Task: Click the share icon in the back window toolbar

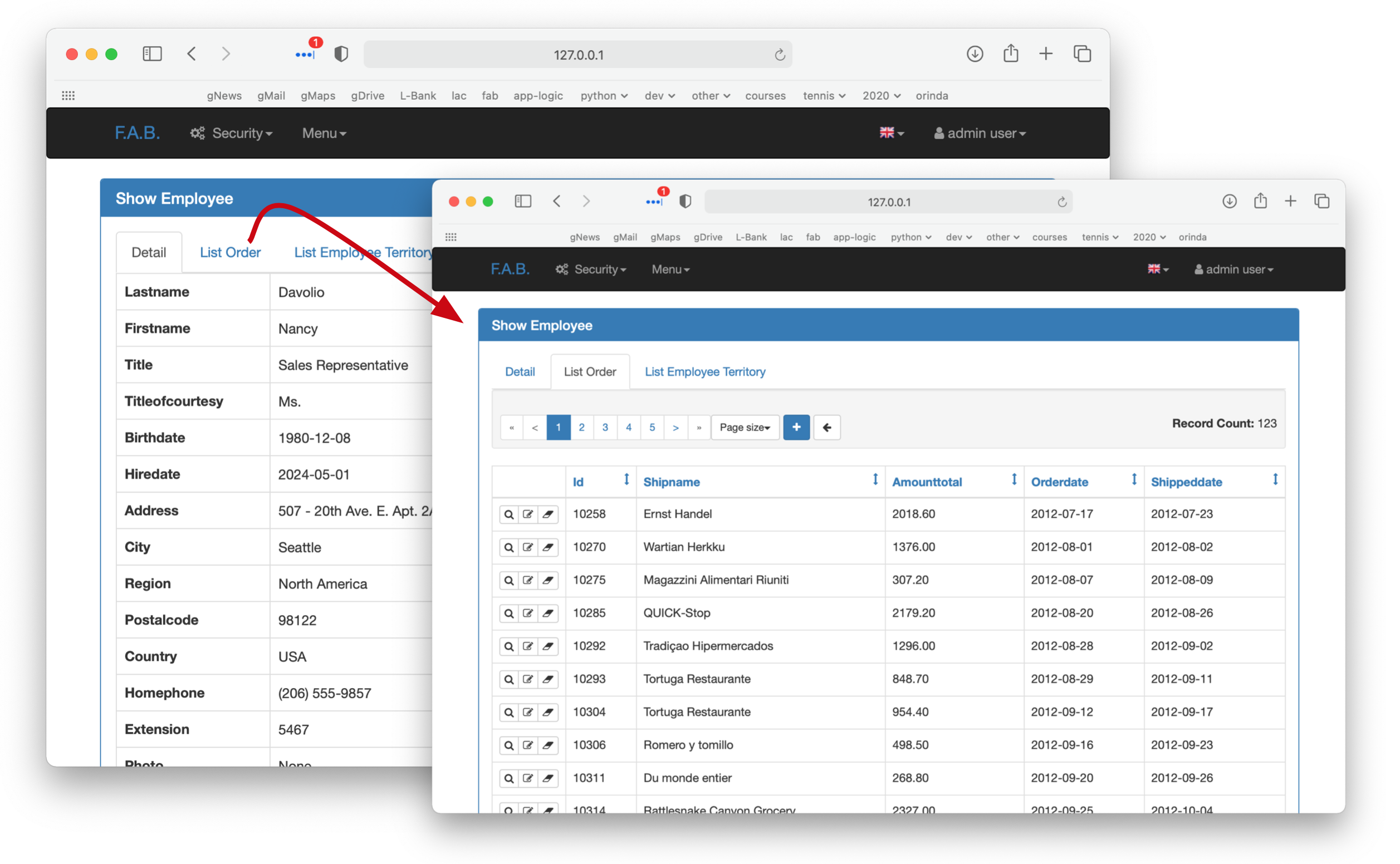Action: (1011, 53)
